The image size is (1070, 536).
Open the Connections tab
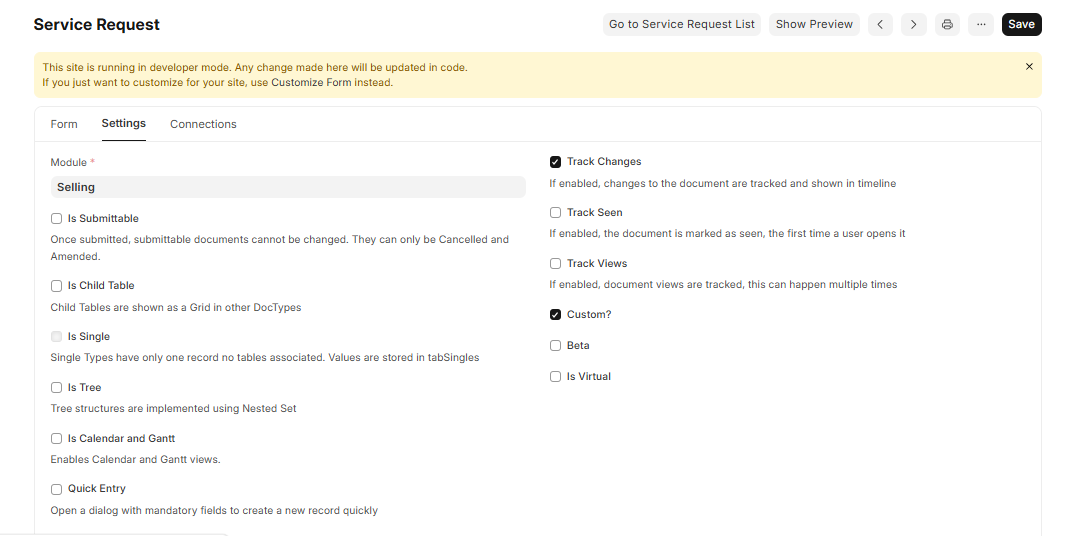point(203,124)
